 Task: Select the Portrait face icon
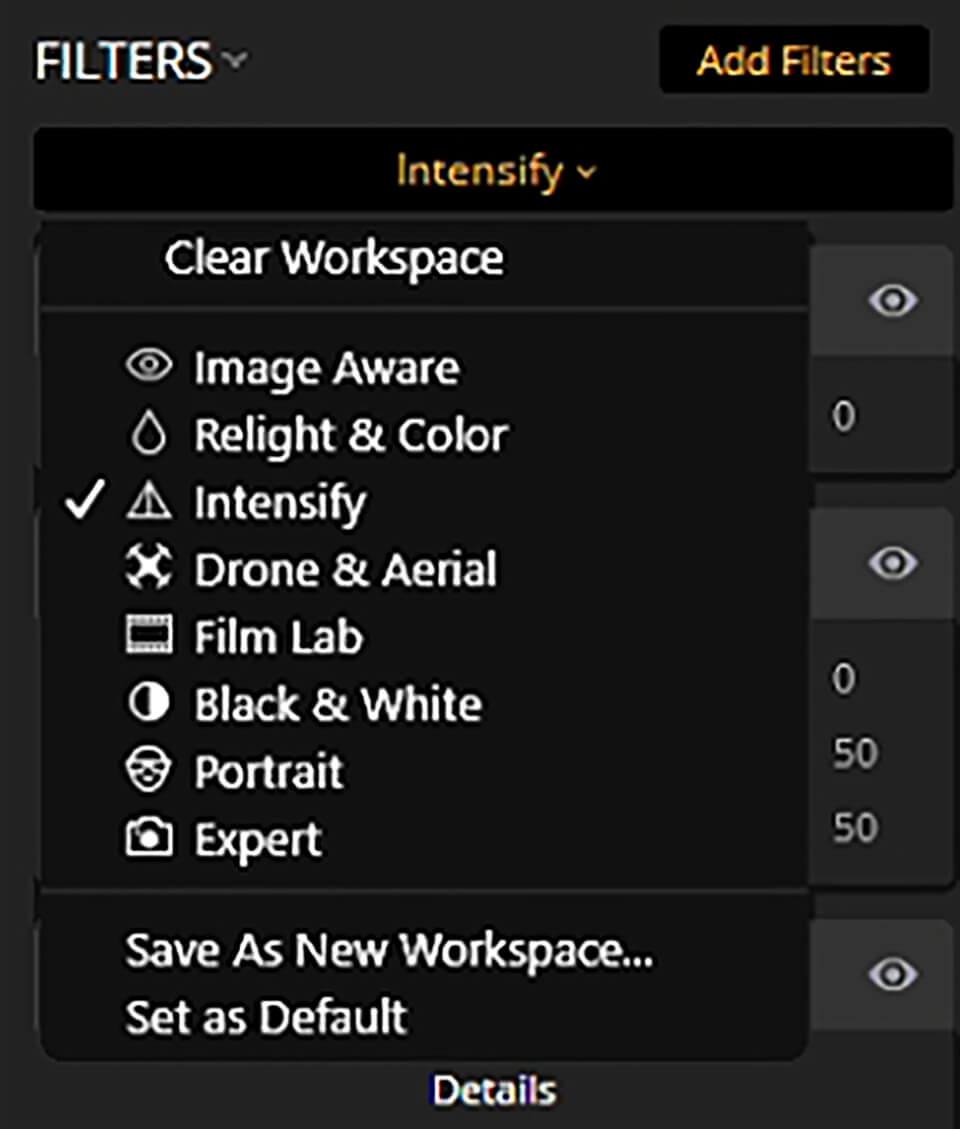(x=148, y=770)
